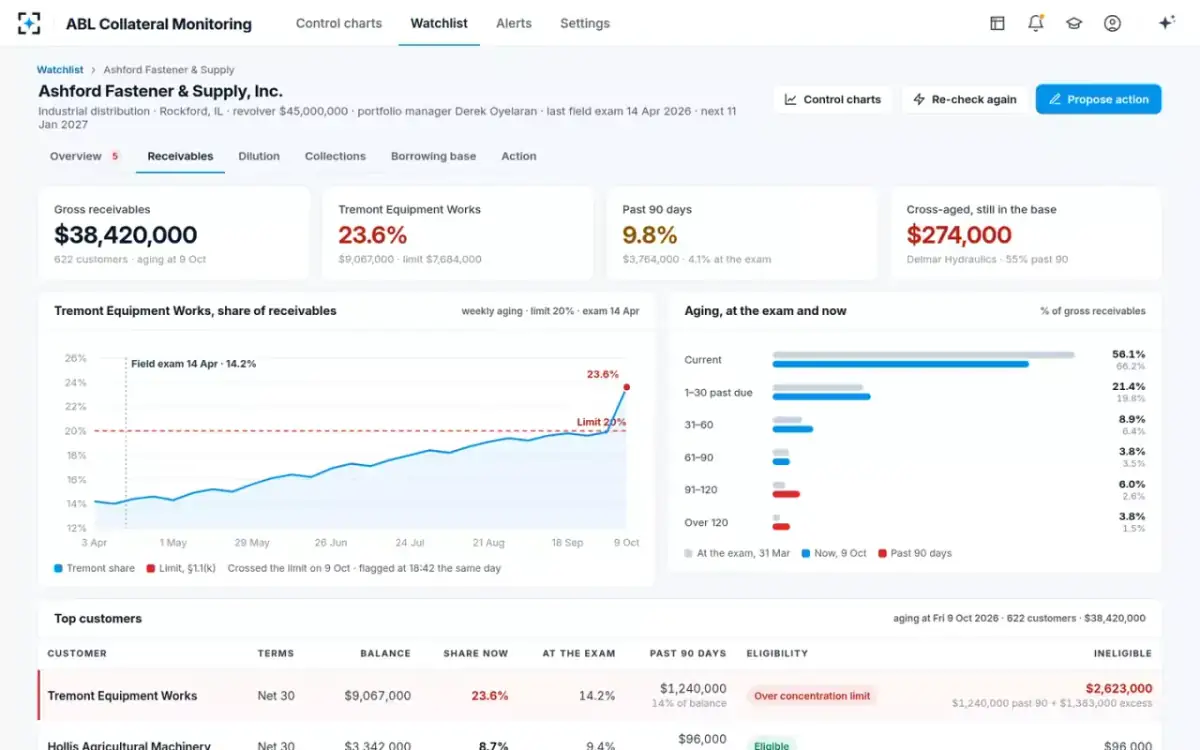This screenshot has width=1200, height=750.
Task: Click the ELIGIBILITY column header
Action: point(777,653)
